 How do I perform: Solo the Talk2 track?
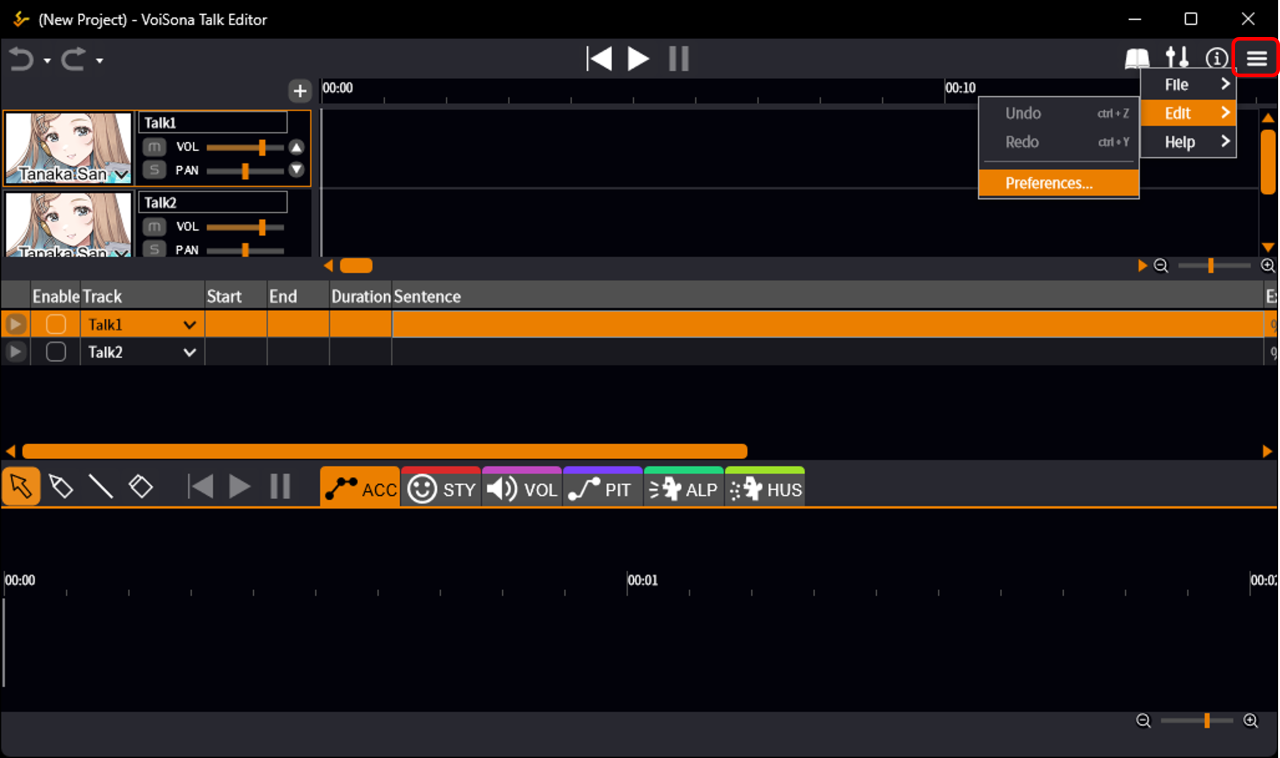coord(153,249)
